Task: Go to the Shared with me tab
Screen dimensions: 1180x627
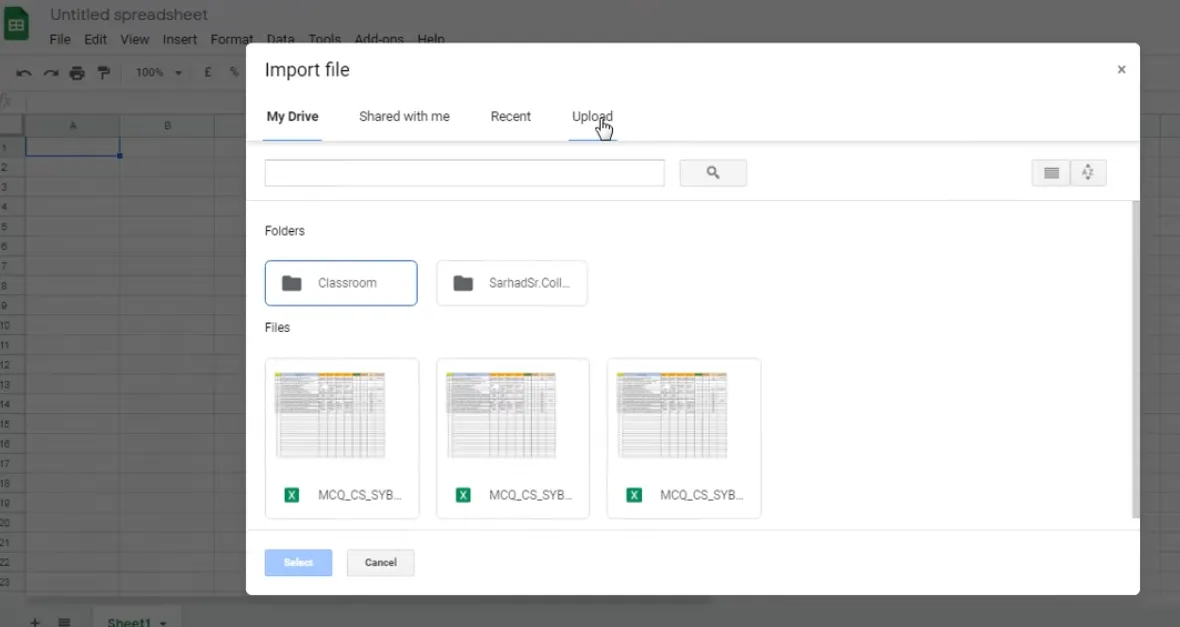Action: click(x=404, y=117)
